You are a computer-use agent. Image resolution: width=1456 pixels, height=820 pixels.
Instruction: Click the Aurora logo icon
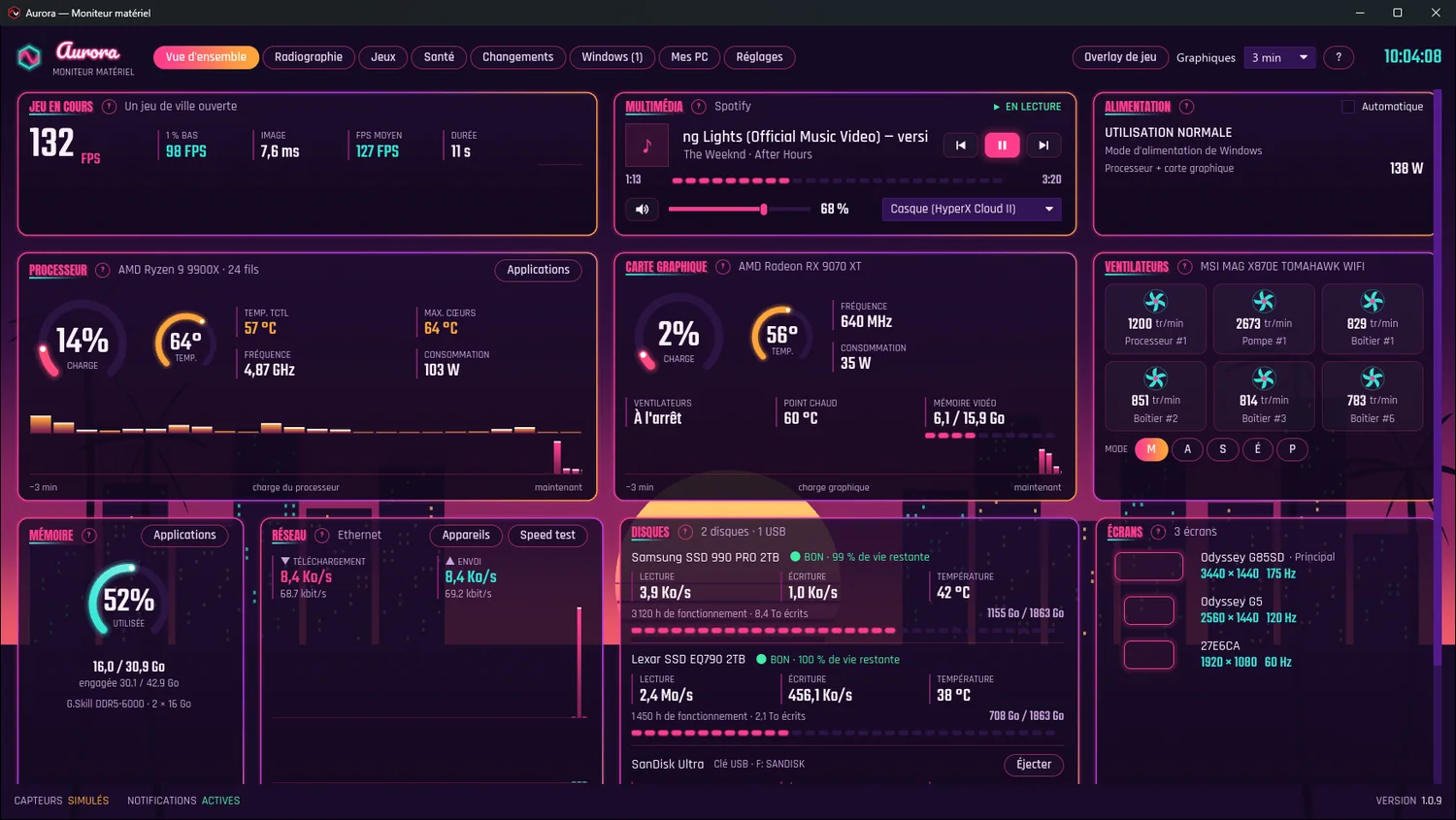(x=29, y=57)
